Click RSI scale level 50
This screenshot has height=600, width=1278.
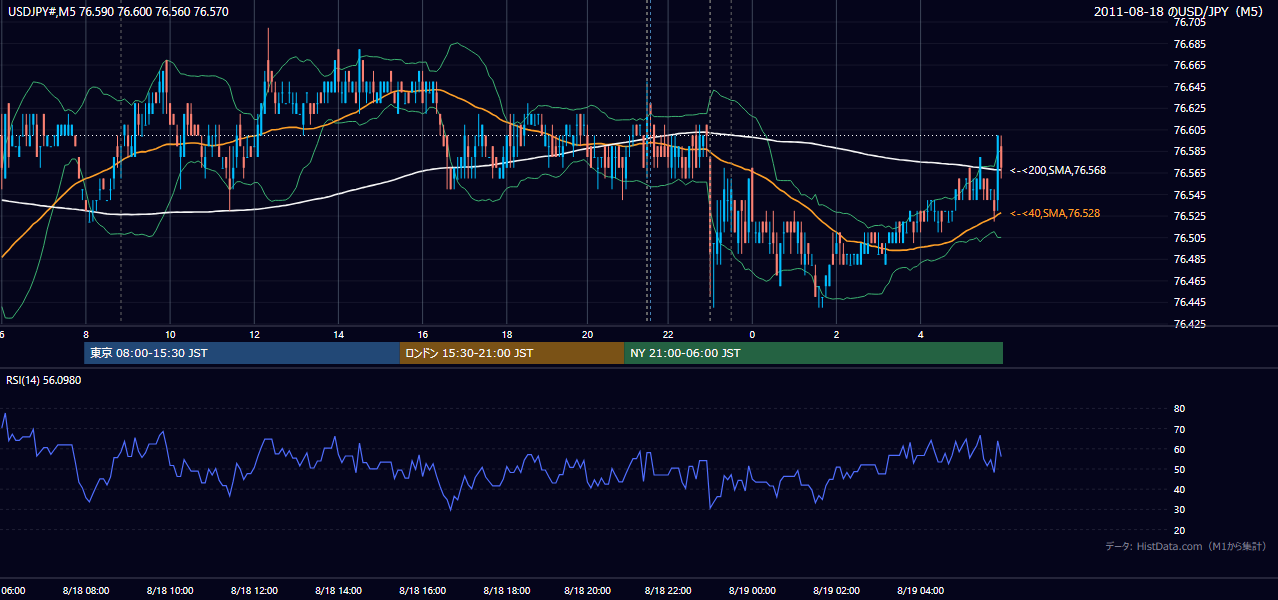pyautogui.click(x=1179, y=470)
